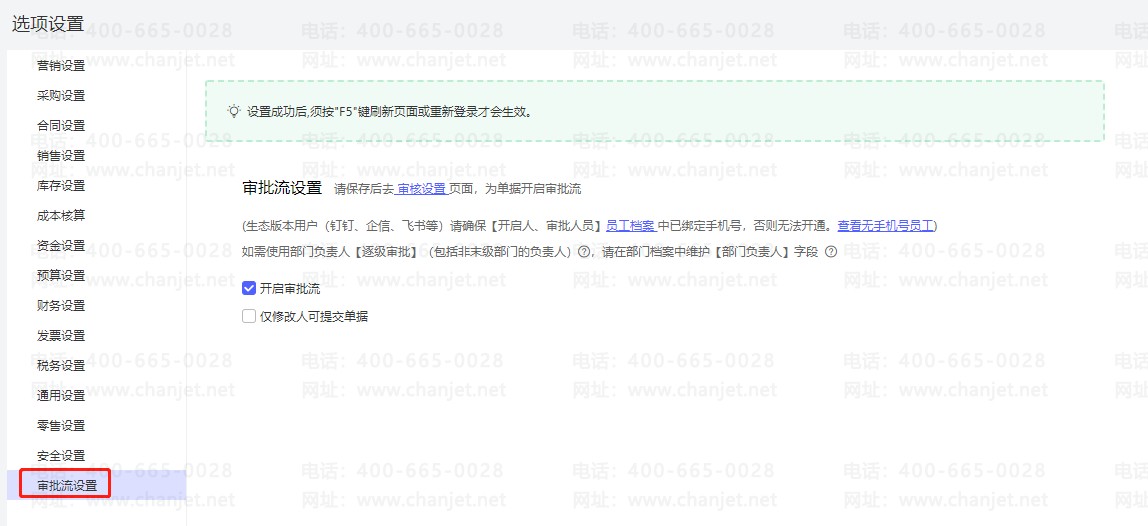Select 营销设置 in the sidebar
This screenshot has width=1148, height=526.
click(x=61, y=66)
